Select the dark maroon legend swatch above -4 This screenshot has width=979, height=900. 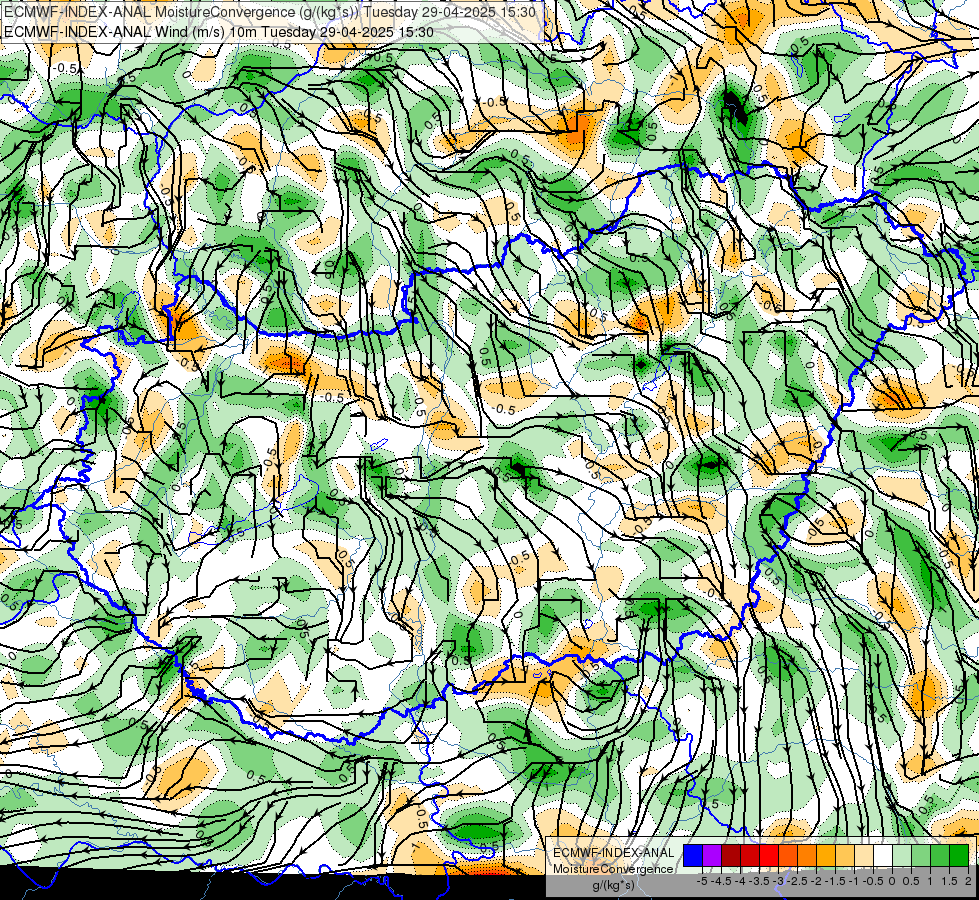point(731,855)
